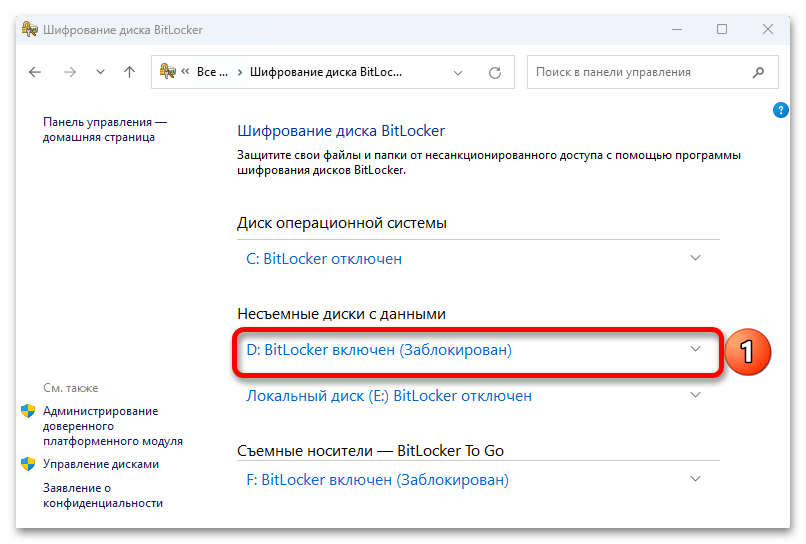806x544 pixels.
Task: Click shield icon beside 'Управление дисками'
Action: (x=28, y=464)
